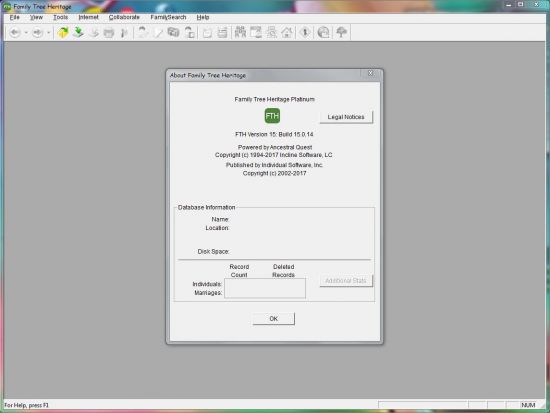Click the person silhouette toolbar icon
The width and height of the screenshot is (550, 413).
click(x=142, y=33)
